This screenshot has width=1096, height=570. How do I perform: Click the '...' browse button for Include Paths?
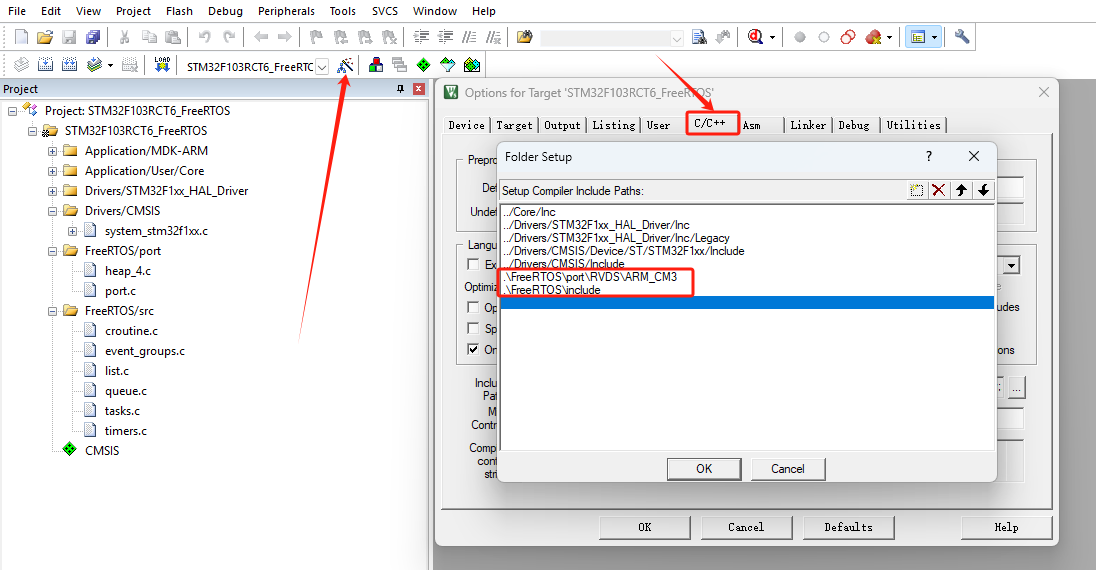pos(1016,387)
